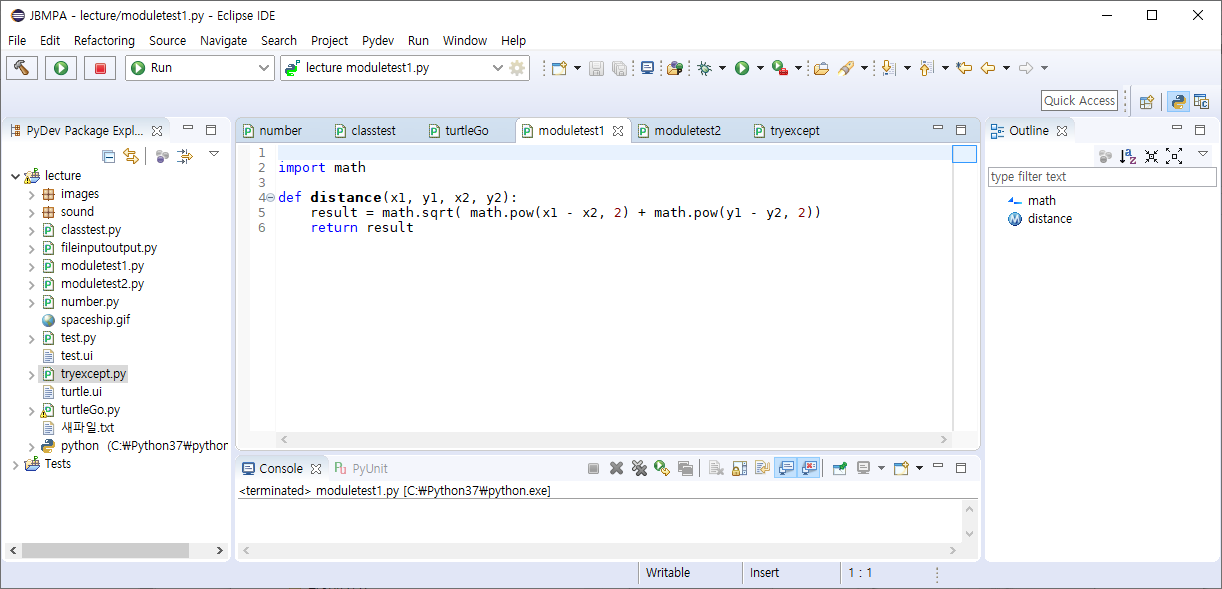Click Collapse All icon in Outline toolbar
Screen dimensions: 1222x589
1152,156
